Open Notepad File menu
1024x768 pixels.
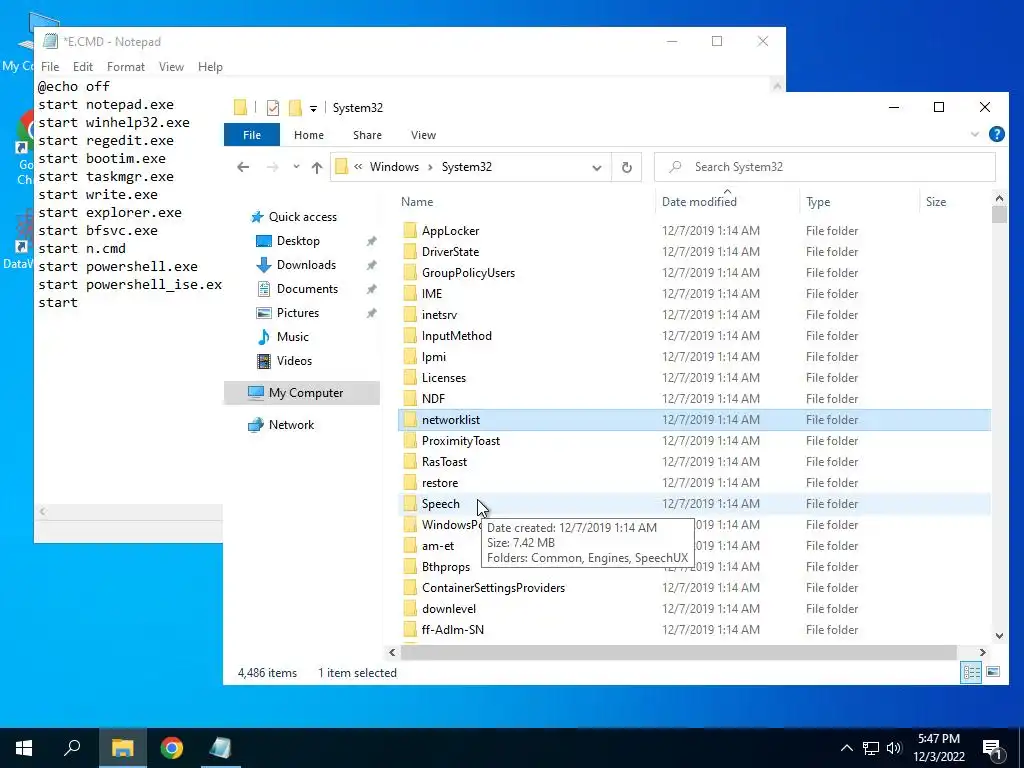(50, 67)
